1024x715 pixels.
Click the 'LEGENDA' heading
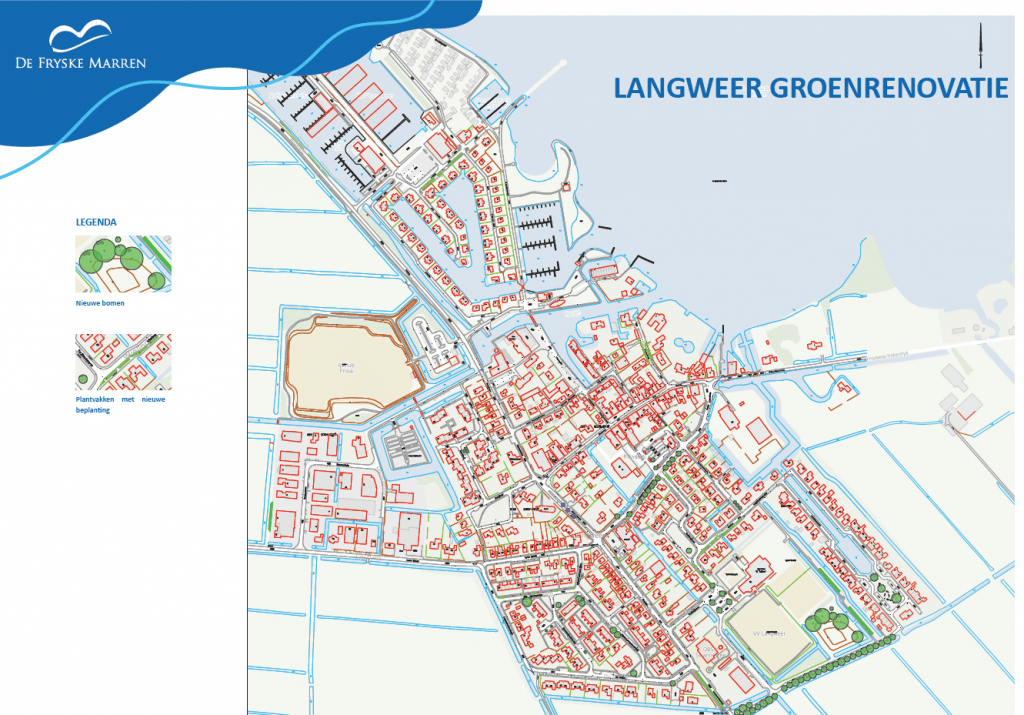tap(96, 221)
